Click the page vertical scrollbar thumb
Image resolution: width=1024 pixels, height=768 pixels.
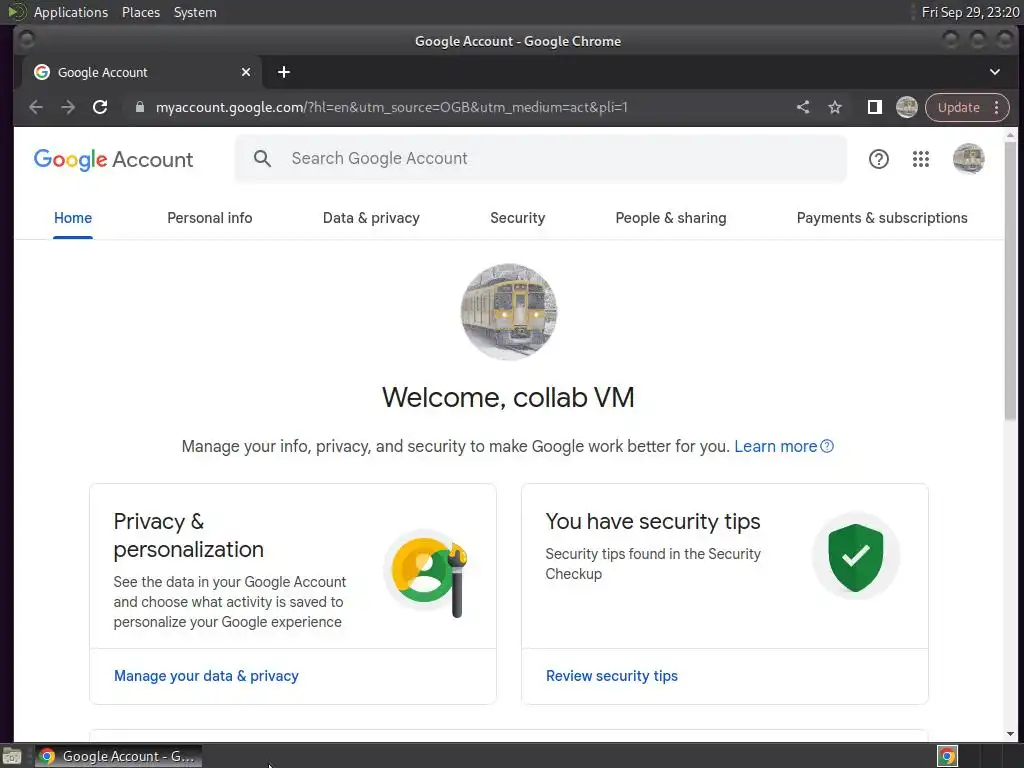tap(1010, 281)
